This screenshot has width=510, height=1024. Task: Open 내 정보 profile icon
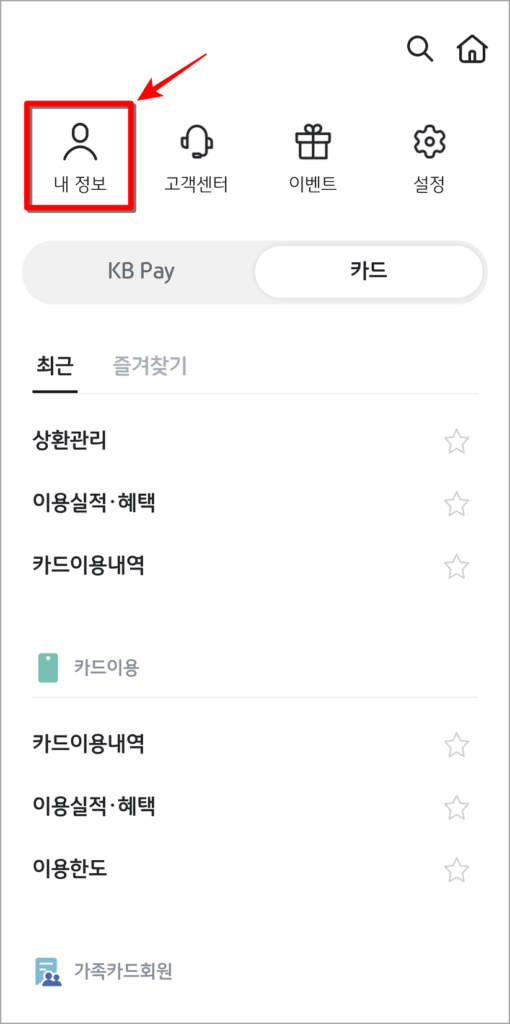(x=80, y=142)
